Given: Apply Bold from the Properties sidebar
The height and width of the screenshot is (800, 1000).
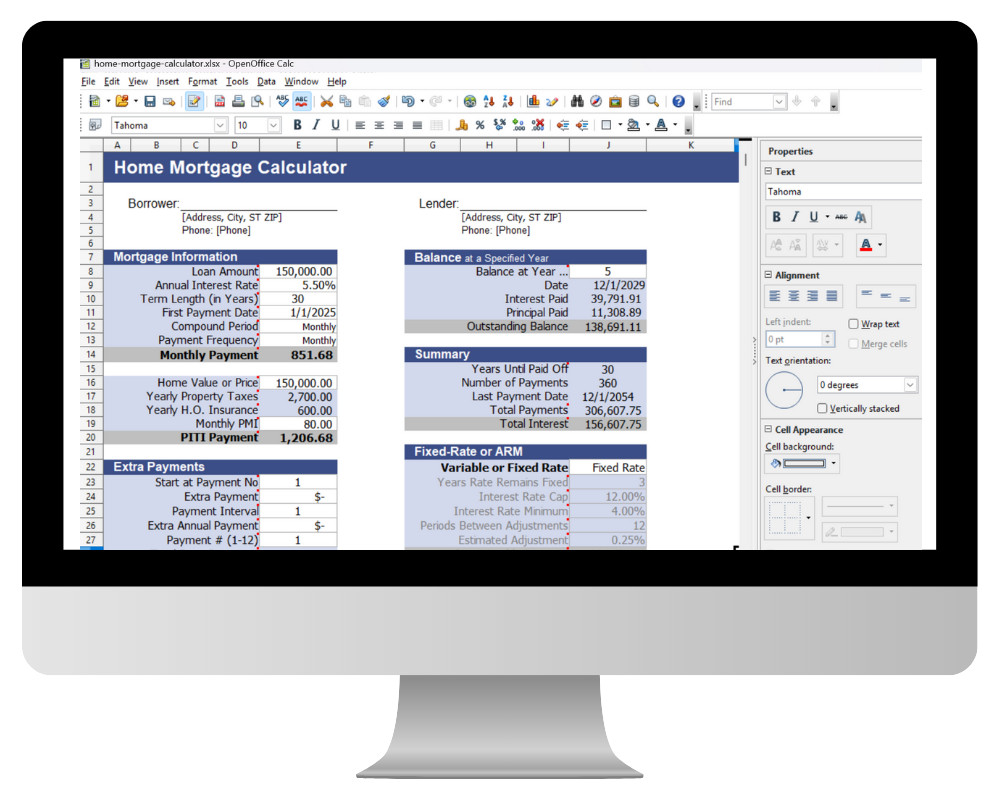Looking at the screenshot, I should [776, 216].
